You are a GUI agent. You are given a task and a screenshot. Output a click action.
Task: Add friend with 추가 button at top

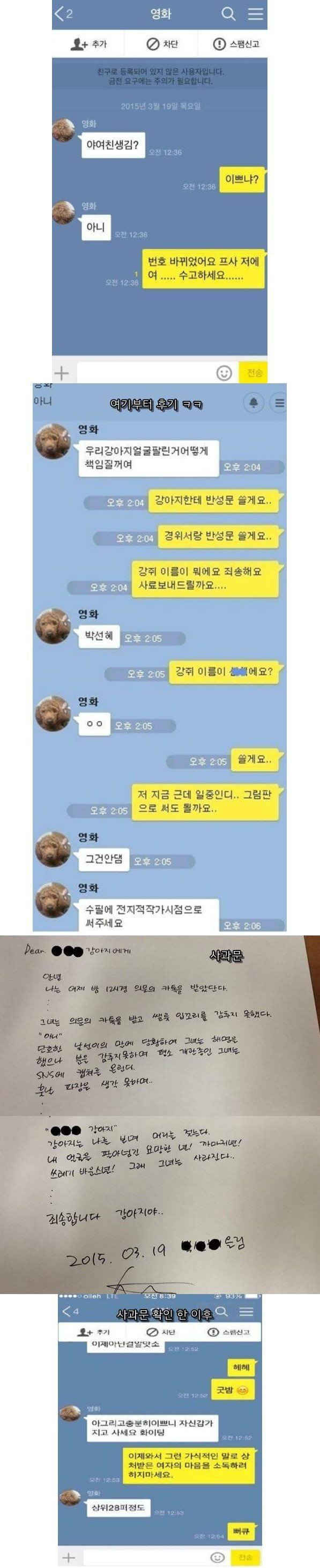(x=88, y=44)
